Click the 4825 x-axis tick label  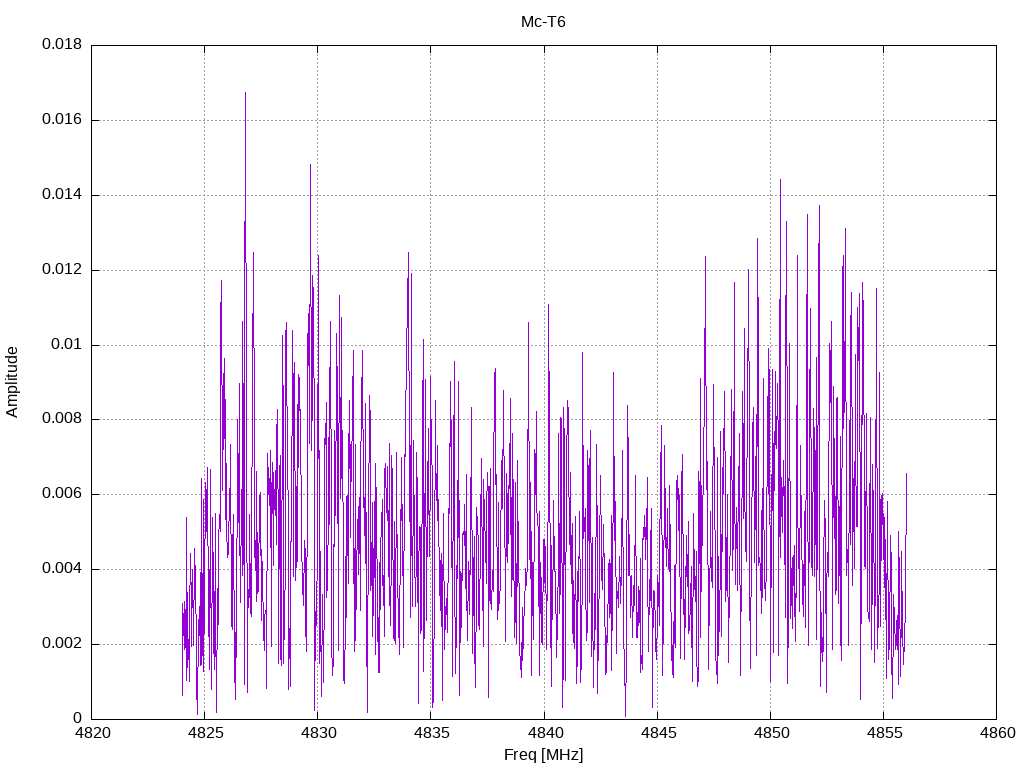coord(205,733)
